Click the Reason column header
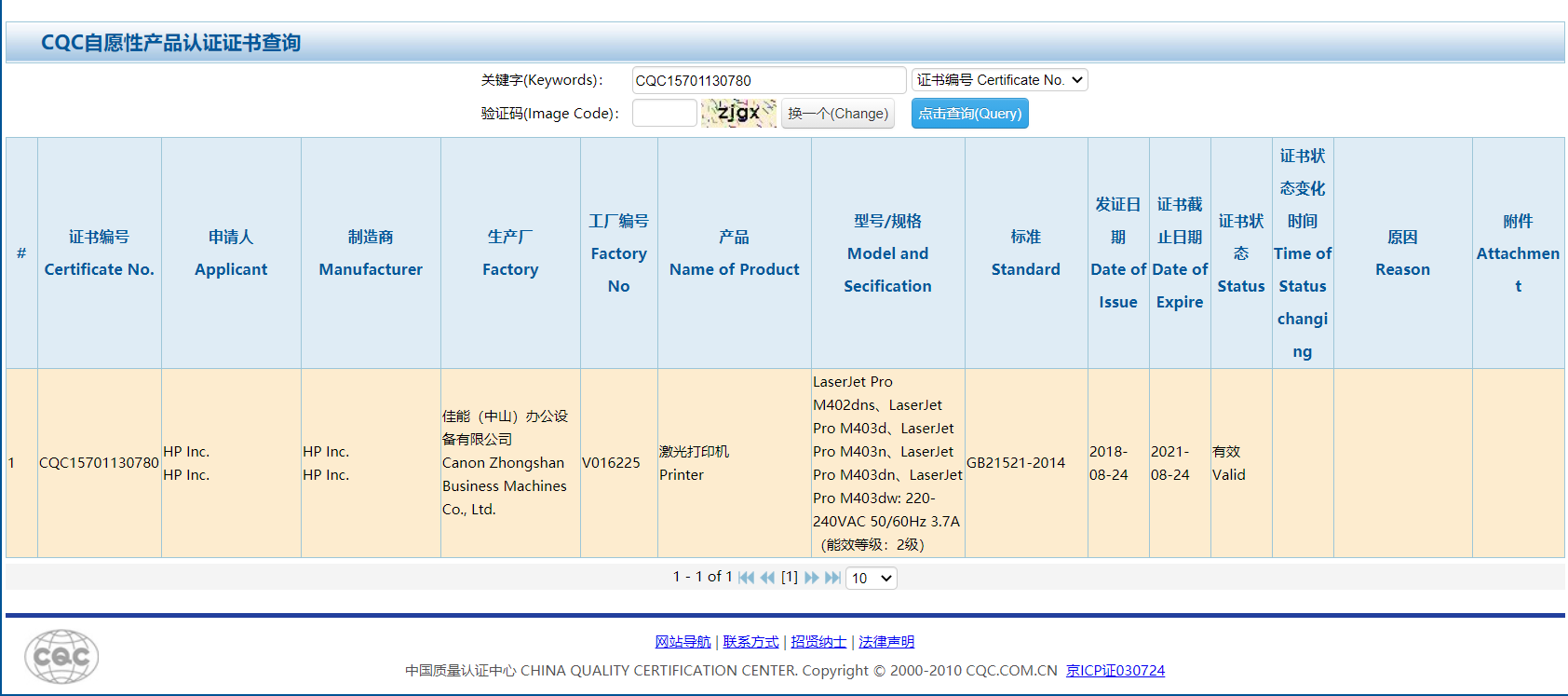 (x=1403, y=253)
